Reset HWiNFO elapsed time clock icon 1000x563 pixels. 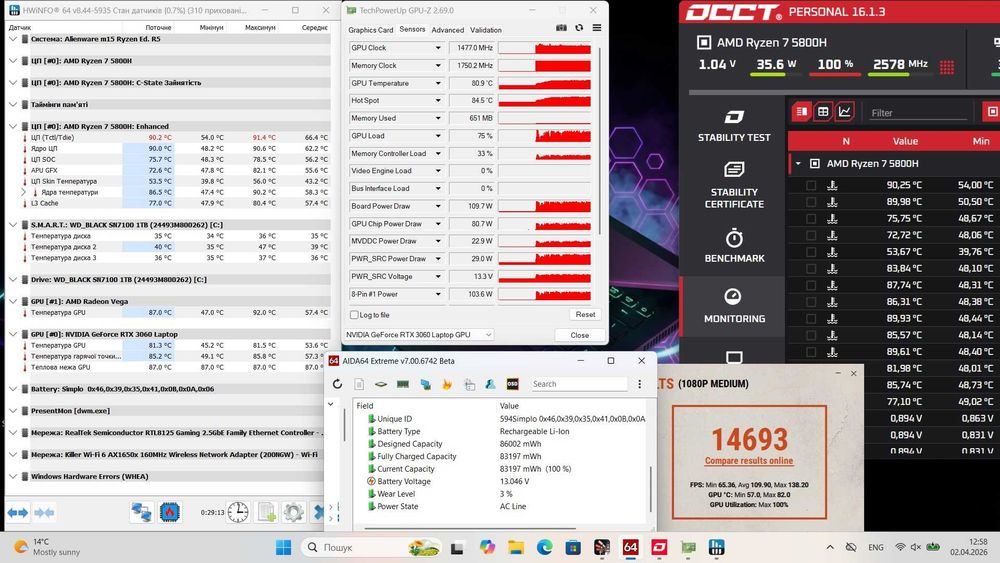pos(238,512)
